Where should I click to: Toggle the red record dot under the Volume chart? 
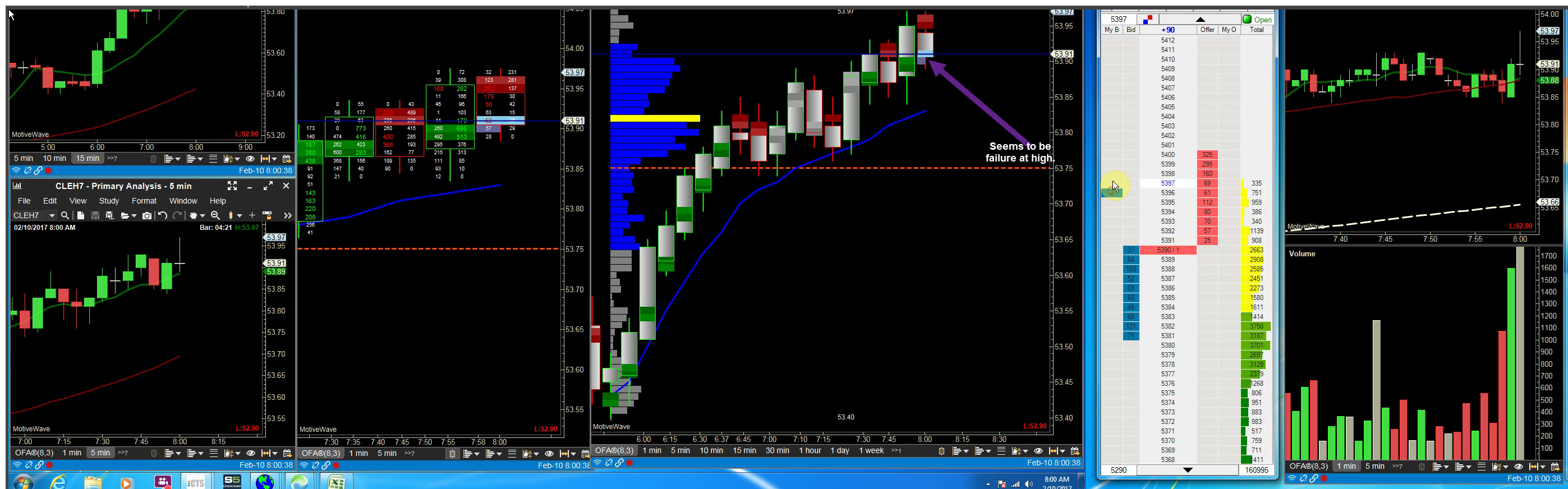1324,479
